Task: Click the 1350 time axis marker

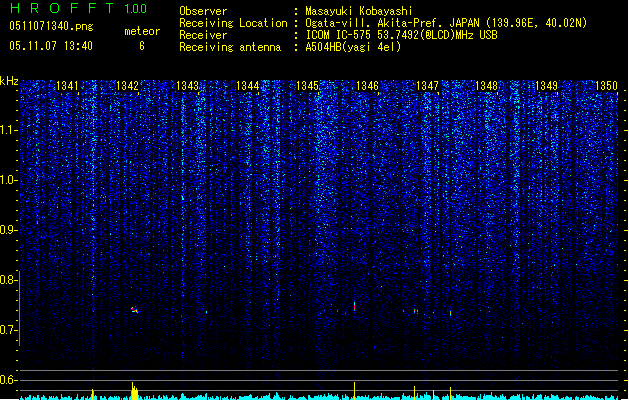Action: (607, 86)
